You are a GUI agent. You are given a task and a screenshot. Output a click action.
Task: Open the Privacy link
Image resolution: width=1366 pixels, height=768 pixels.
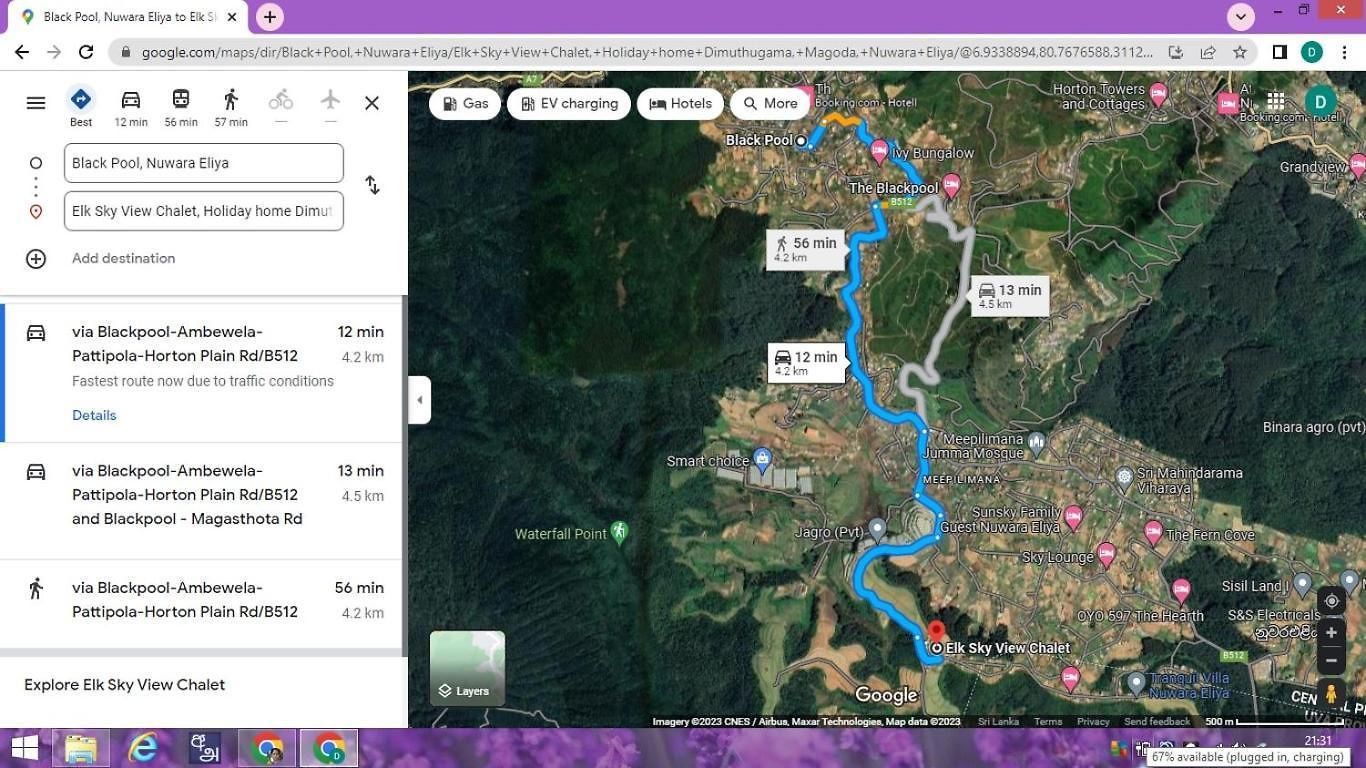1093,721
